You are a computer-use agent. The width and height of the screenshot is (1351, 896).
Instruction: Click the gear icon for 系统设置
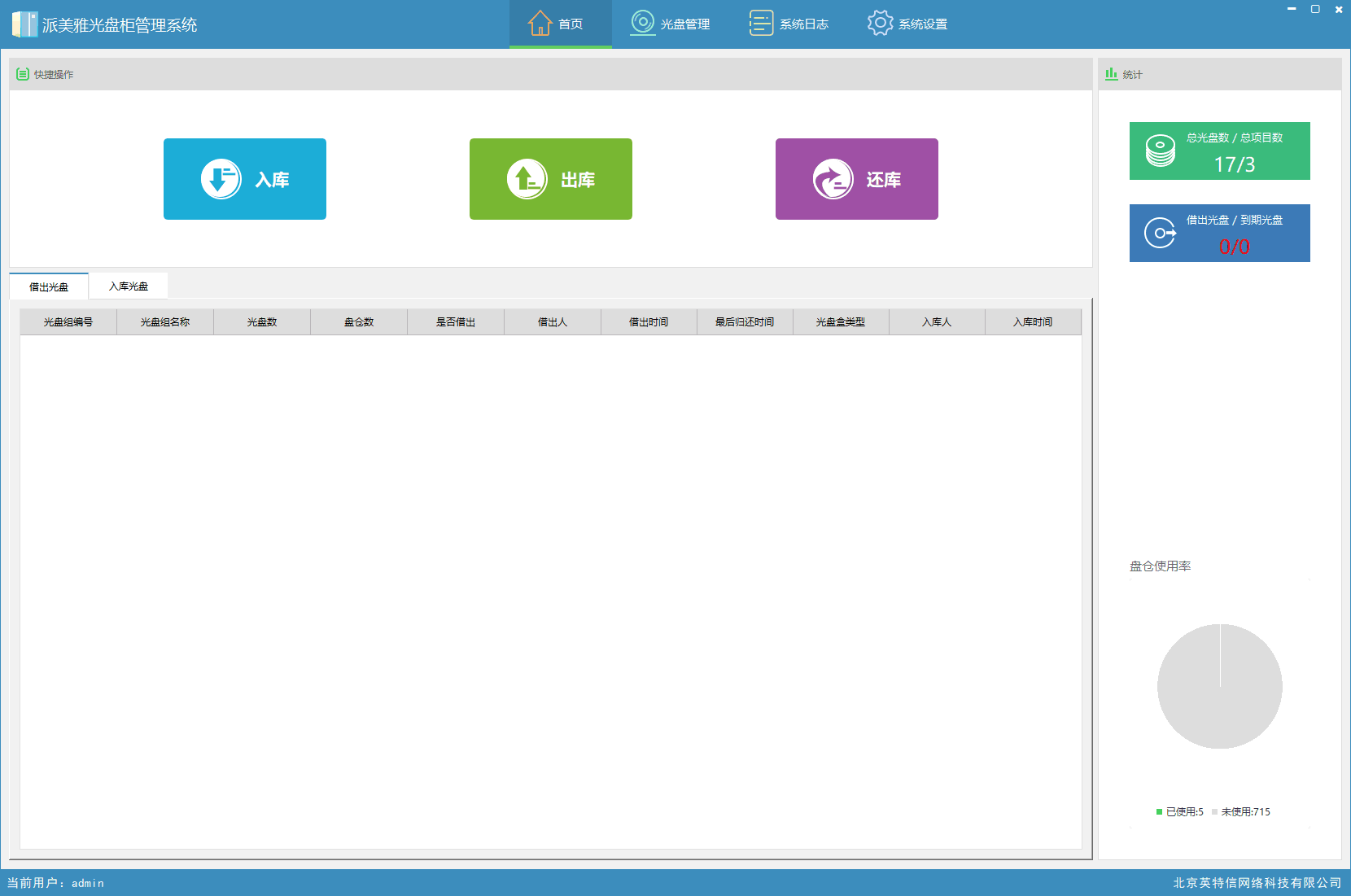(880, 23)
